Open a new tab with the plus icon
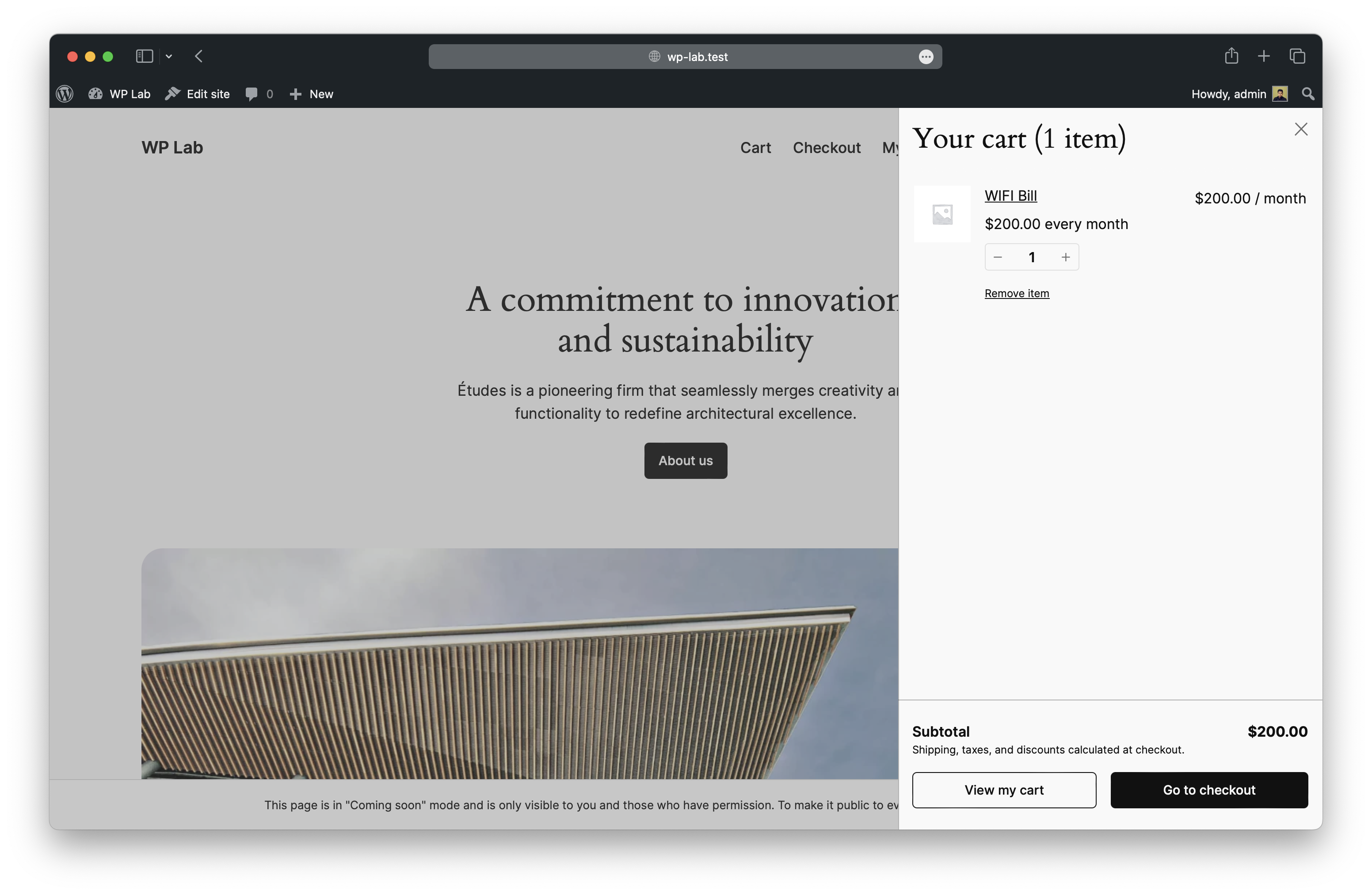 pos(1264,57)
